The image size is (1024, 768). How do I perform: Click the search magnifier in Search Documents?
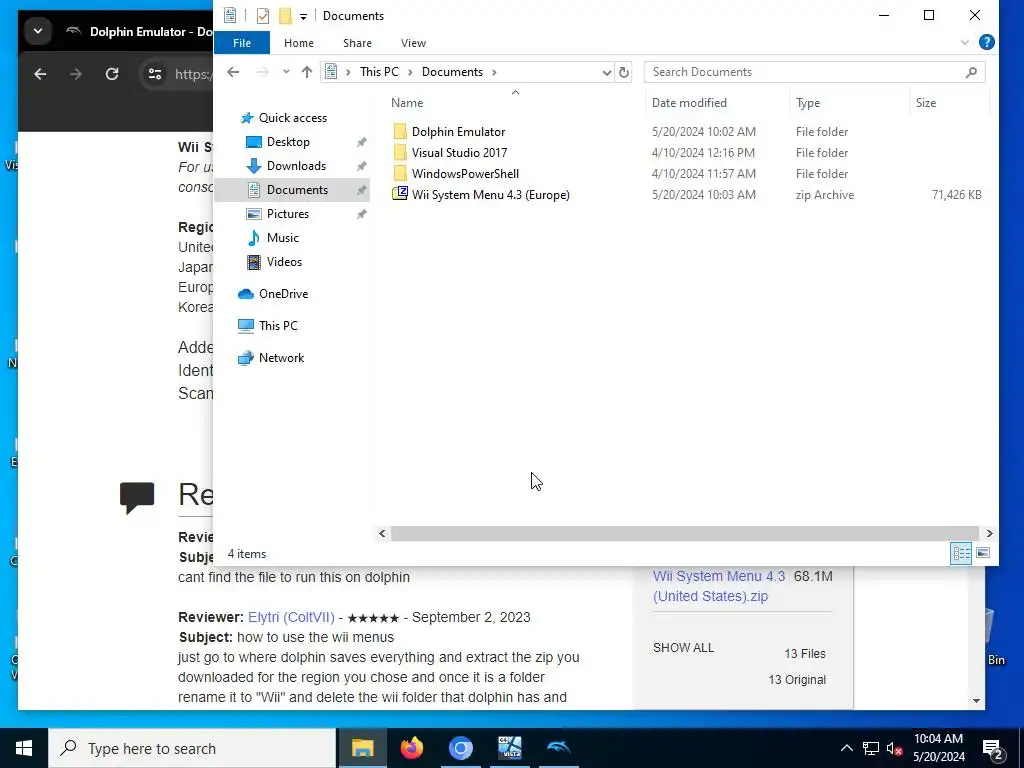[x=971, y=72]
